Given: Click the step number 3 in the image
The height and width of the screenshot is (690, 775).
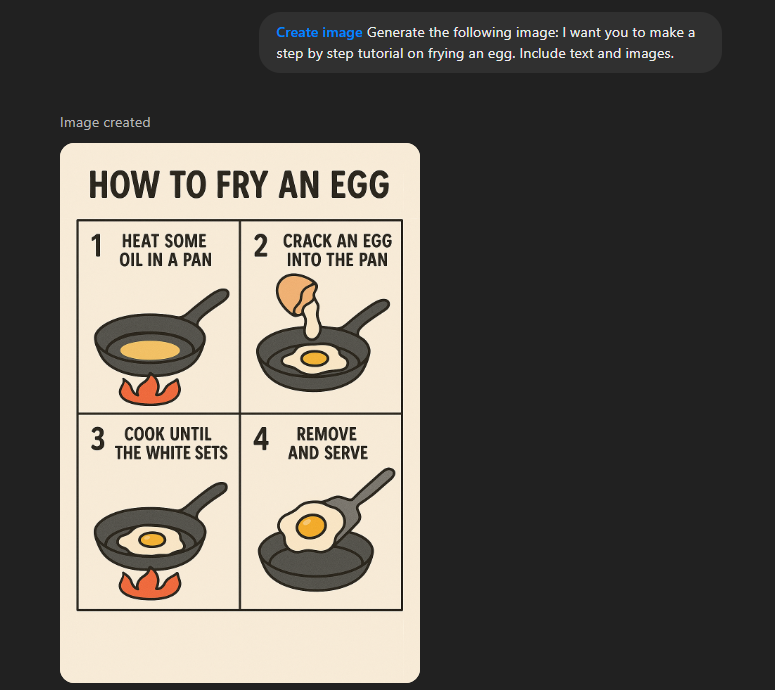Looking at the screenshot, I should 97,439.
